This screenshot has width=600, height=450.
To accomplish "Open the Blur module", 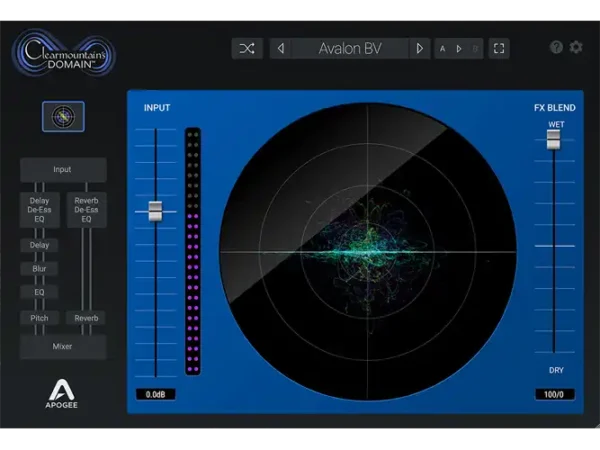I will 39,269.
